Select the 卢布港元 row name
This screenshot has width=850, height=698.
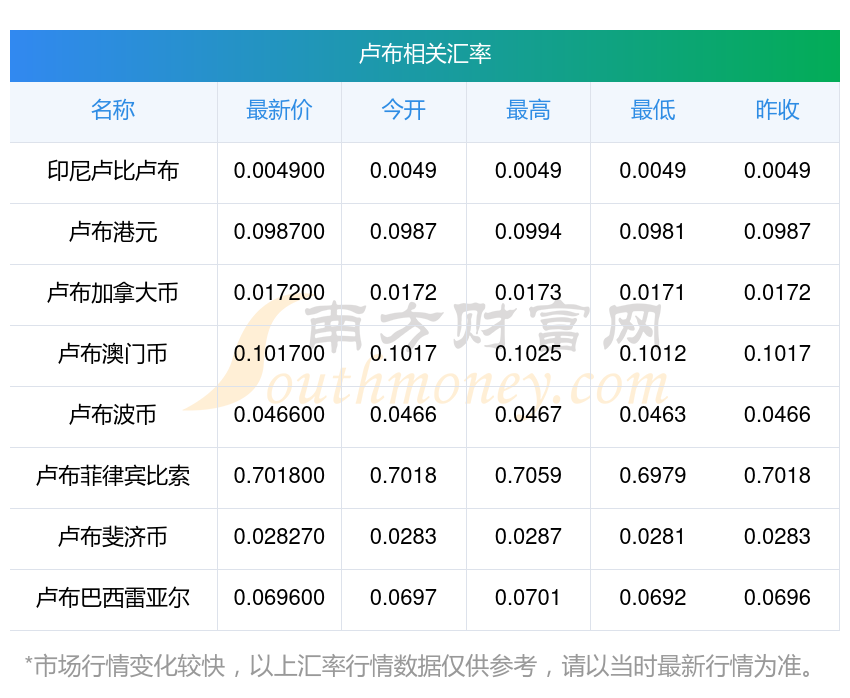click(x=113, y=232)
